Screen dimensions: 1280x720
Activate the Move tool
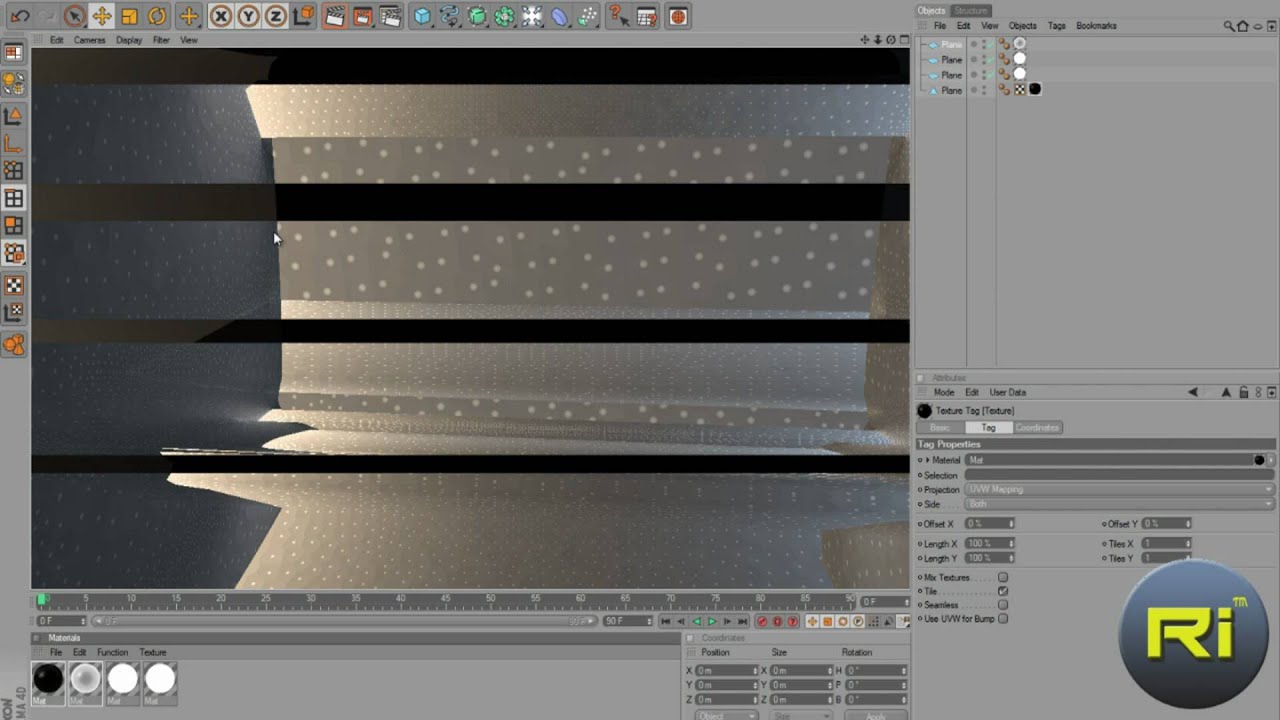101,16
